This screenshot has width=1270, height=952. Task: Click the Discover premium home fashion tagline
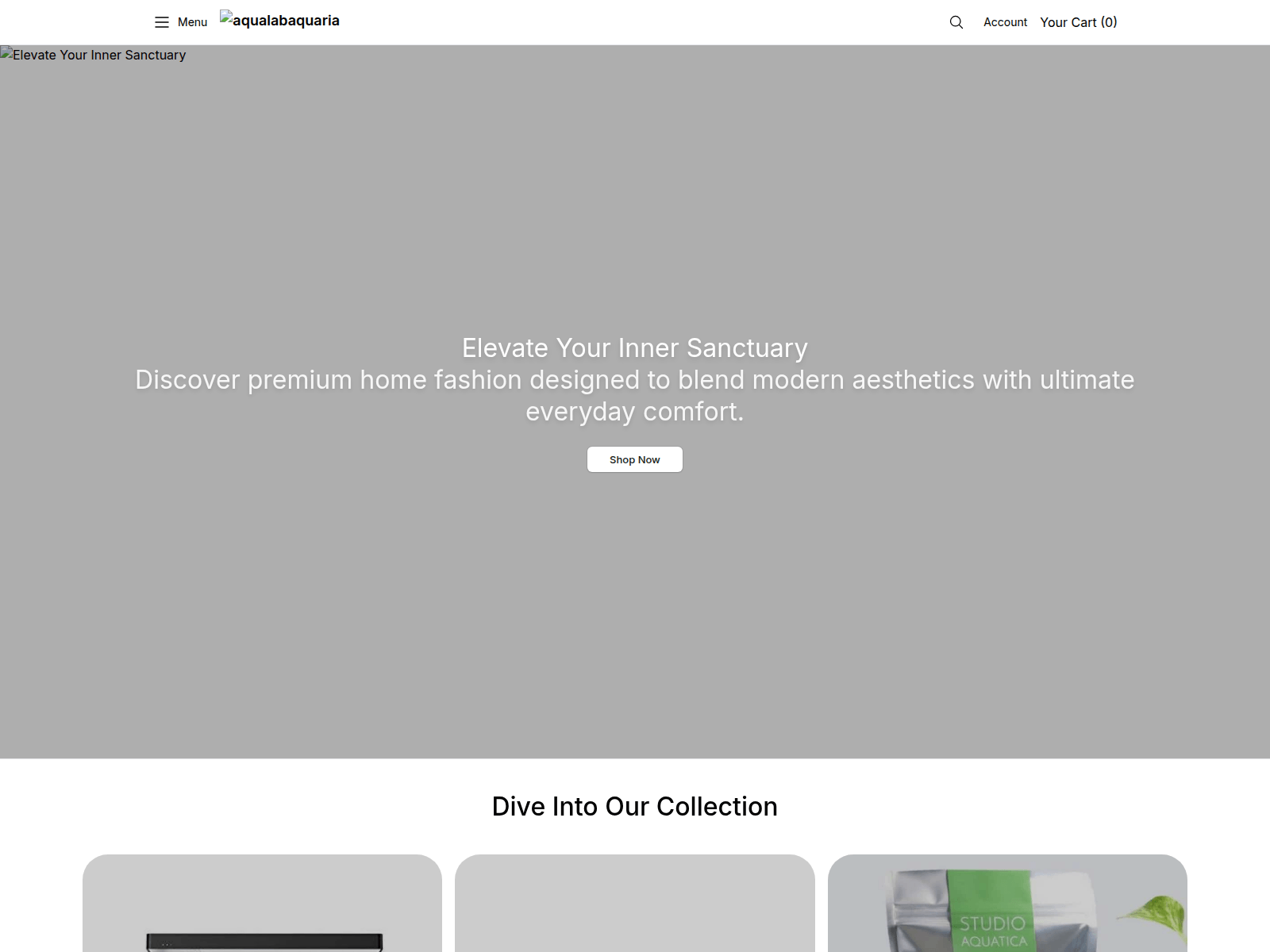pos(635,395)
